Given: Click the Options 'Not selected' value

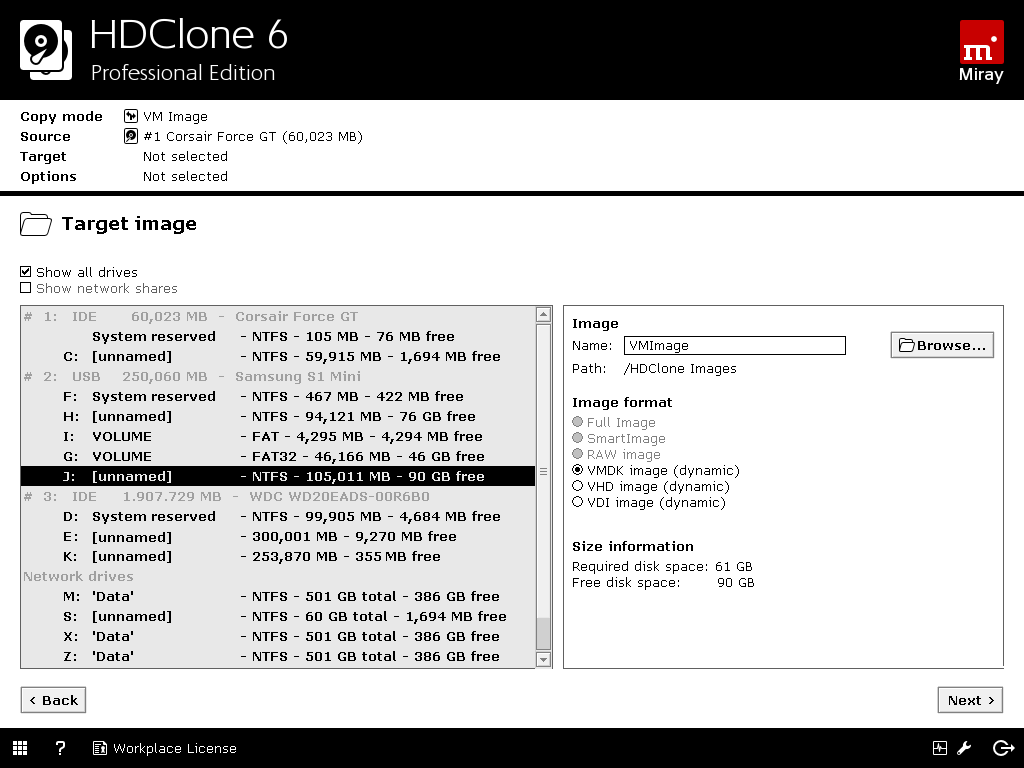Looking at the screenshot, I should (185, 176).
